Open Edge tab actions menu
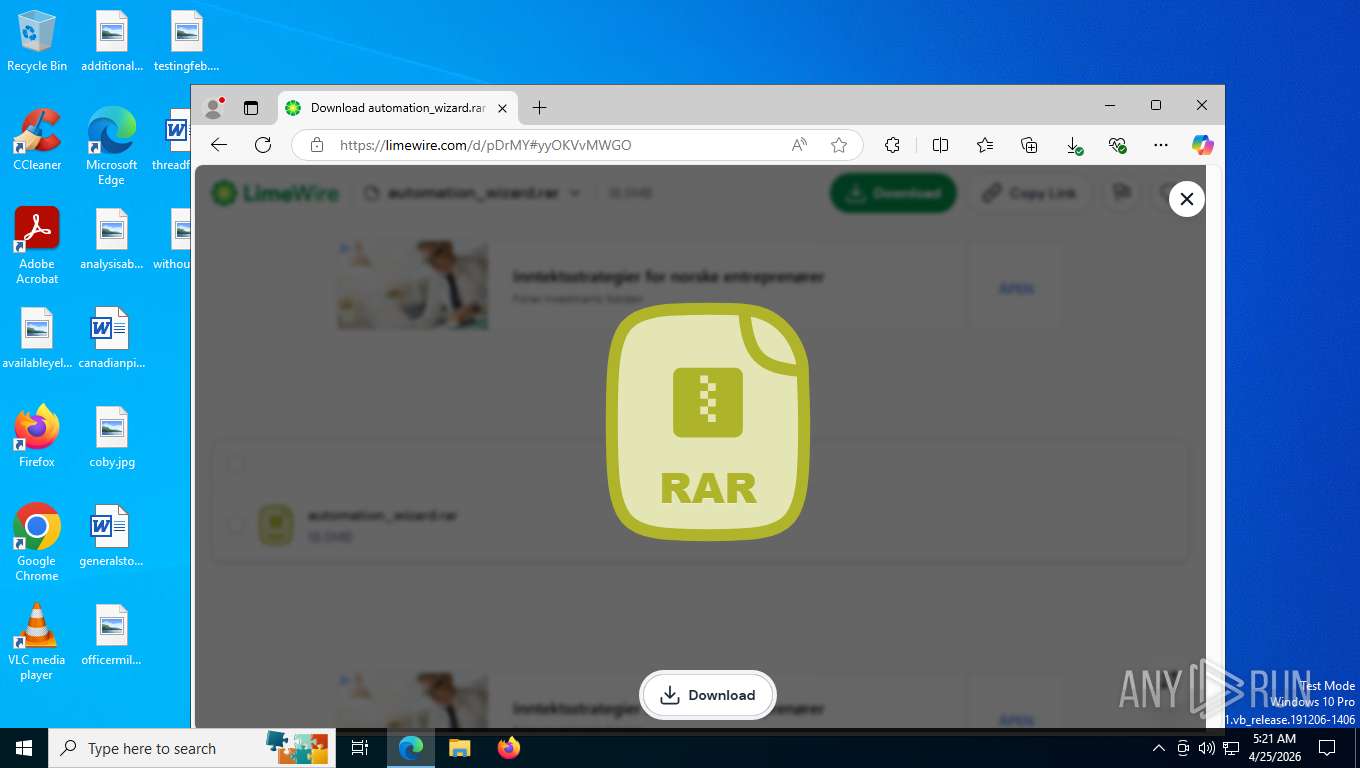This screenshot has height=768, width=1360. (x=251, y=107)
